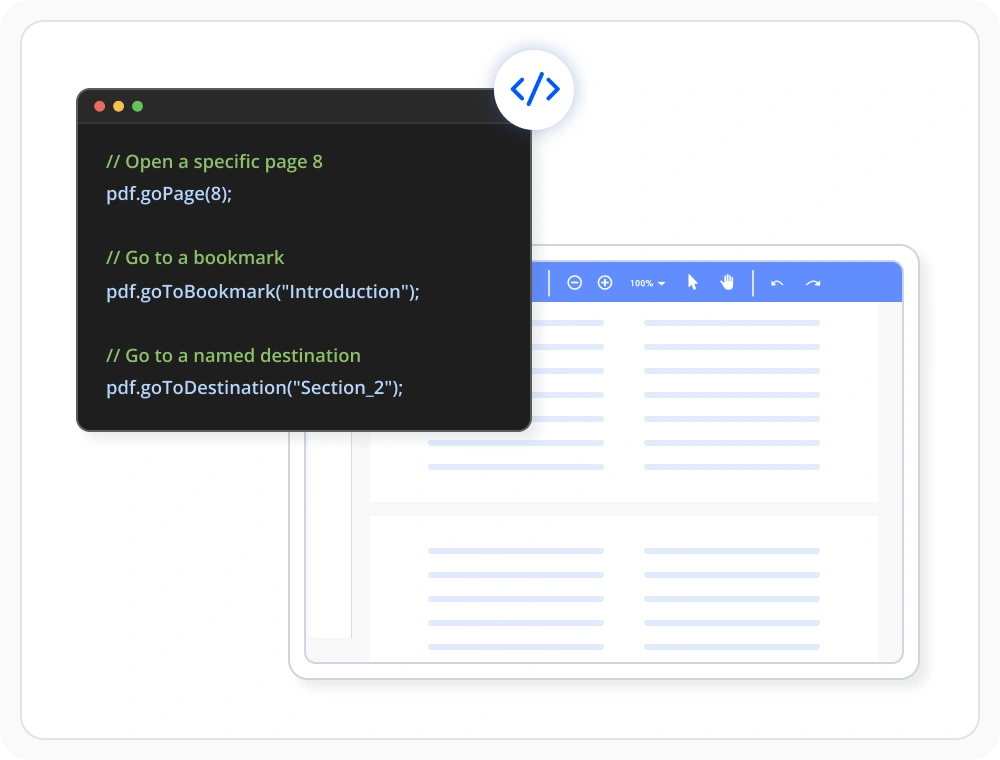Click the red close dot in code window
The image size is (1000, 760).
[99, 106]
